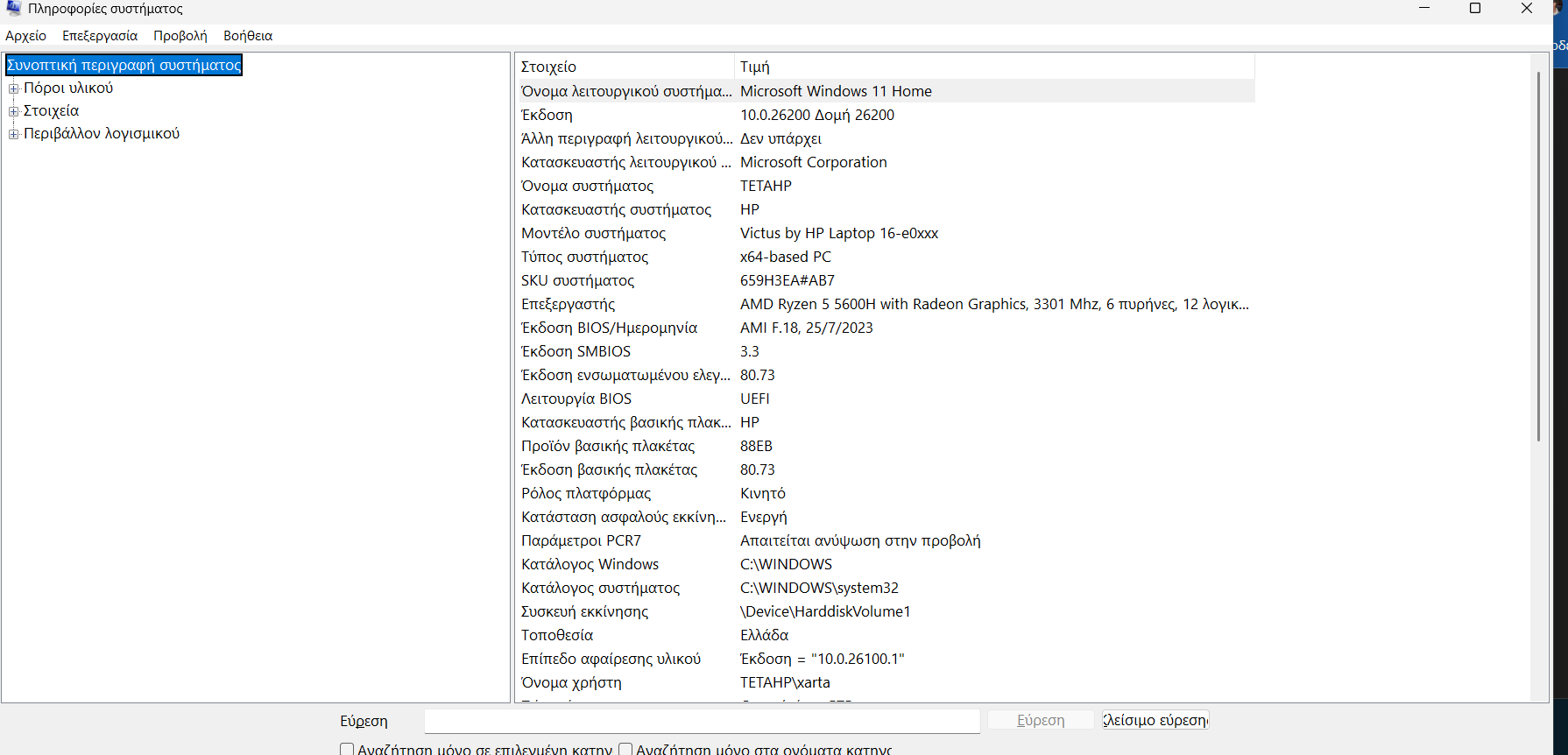The width and height of the screenshot is (1568, 755).
Task: Select the Τύπος συστήματος value x64-based PC
Action: 786,257
